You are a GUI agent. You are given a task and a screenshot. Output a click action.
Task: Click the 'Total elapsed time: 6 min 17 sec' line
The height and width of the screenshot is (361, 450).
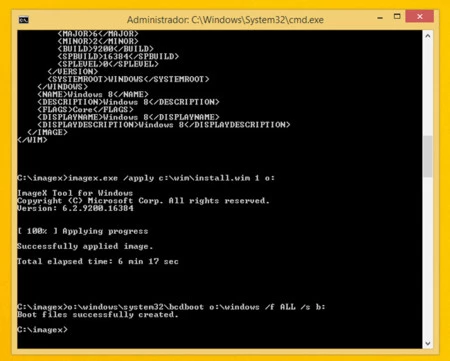click(98, 261)
